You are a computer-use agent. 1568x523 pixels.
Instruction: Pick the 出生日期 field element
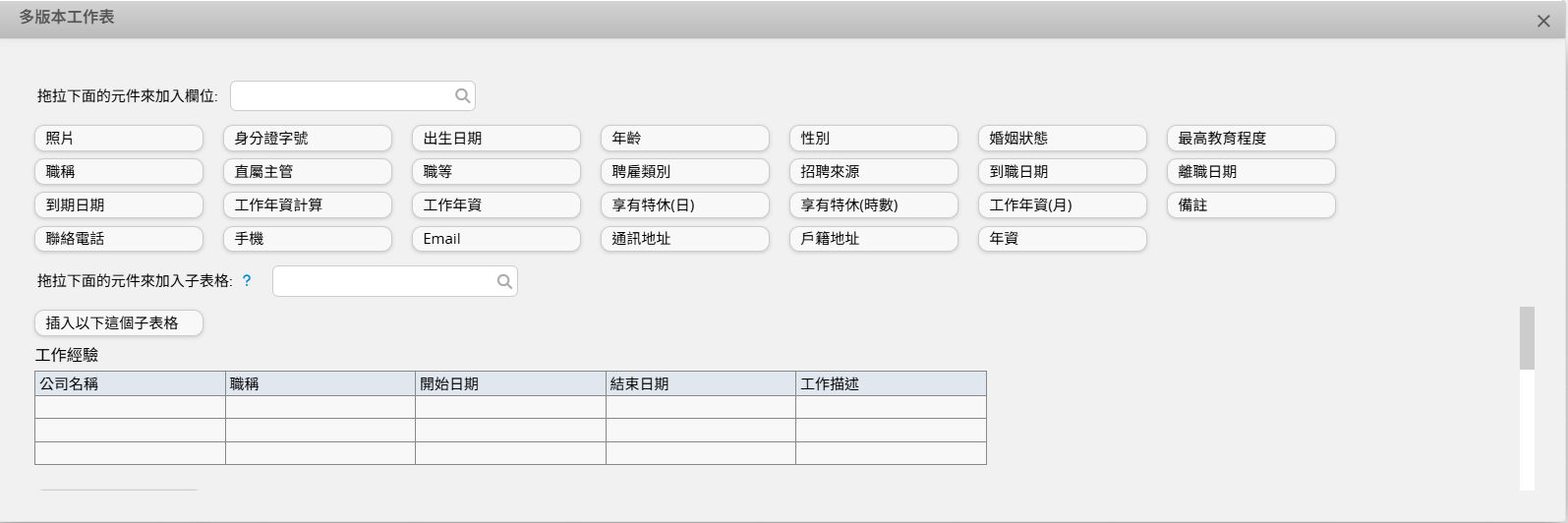point(496,139)
